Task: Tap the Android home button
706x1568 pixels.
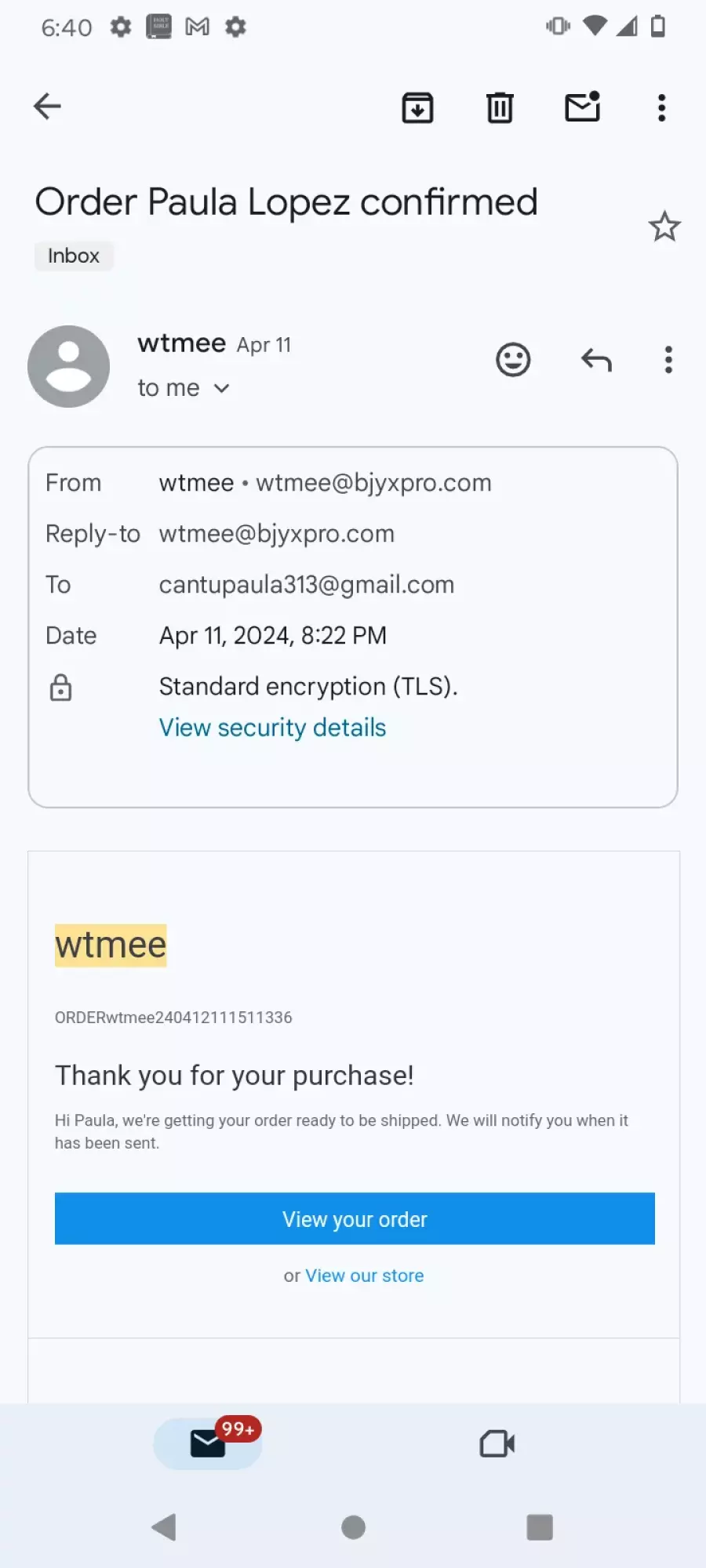Action: 353,1527
